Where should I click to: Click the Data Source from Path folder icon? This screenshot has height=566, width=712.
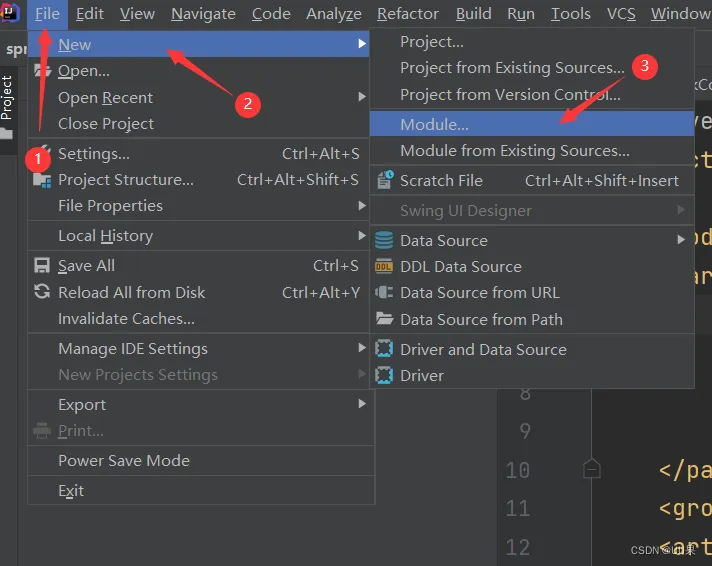coord(385,318)
